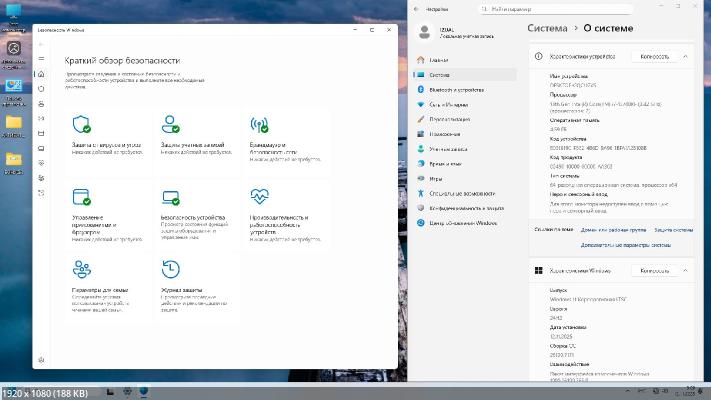Collapse the Windows specifications section chevron
This screenshot has height=400, width=711.
[690, 270]
